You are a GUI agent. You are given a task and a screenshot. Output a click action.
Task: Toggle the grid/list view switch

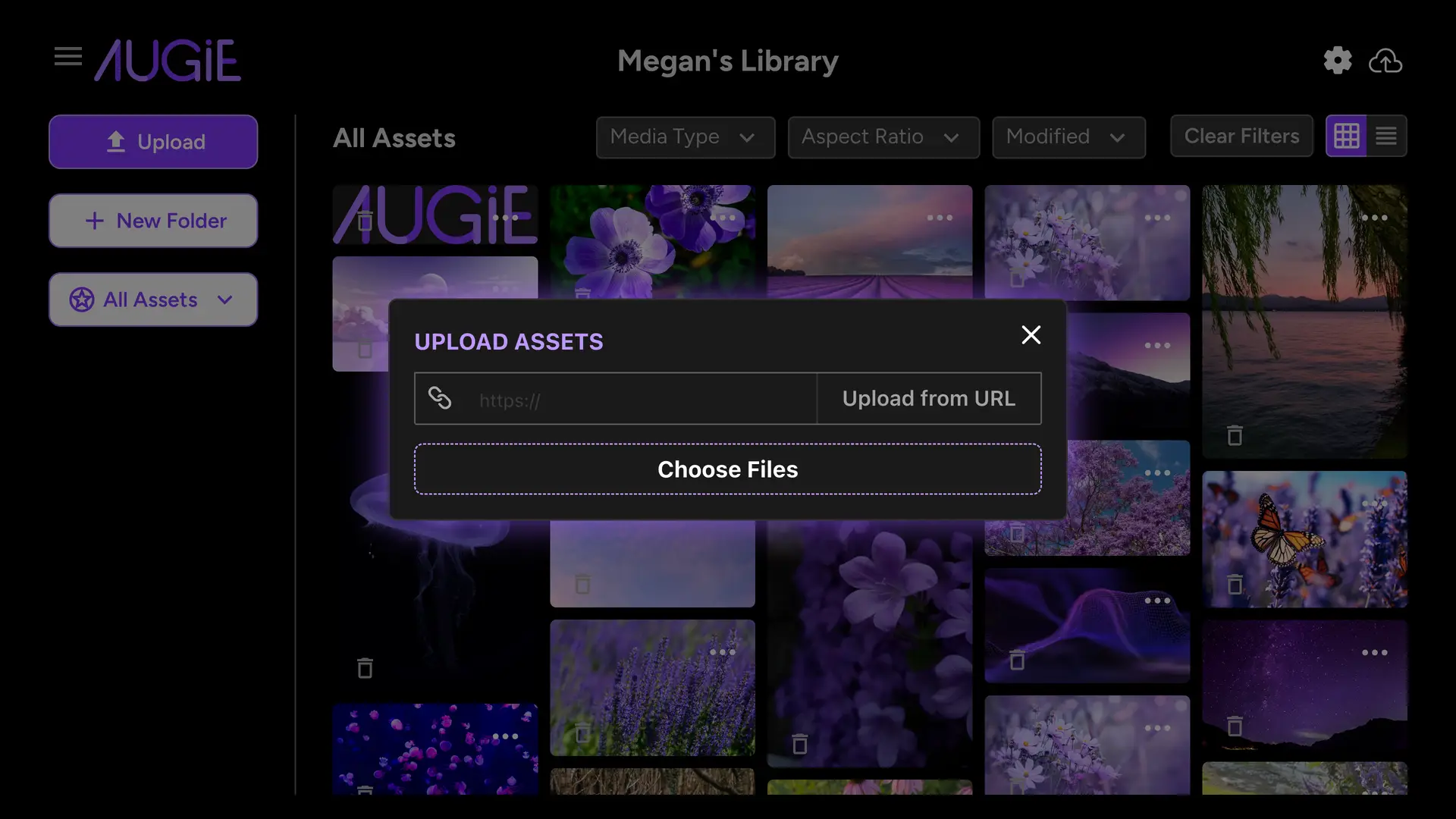[x=1386, y=136]
